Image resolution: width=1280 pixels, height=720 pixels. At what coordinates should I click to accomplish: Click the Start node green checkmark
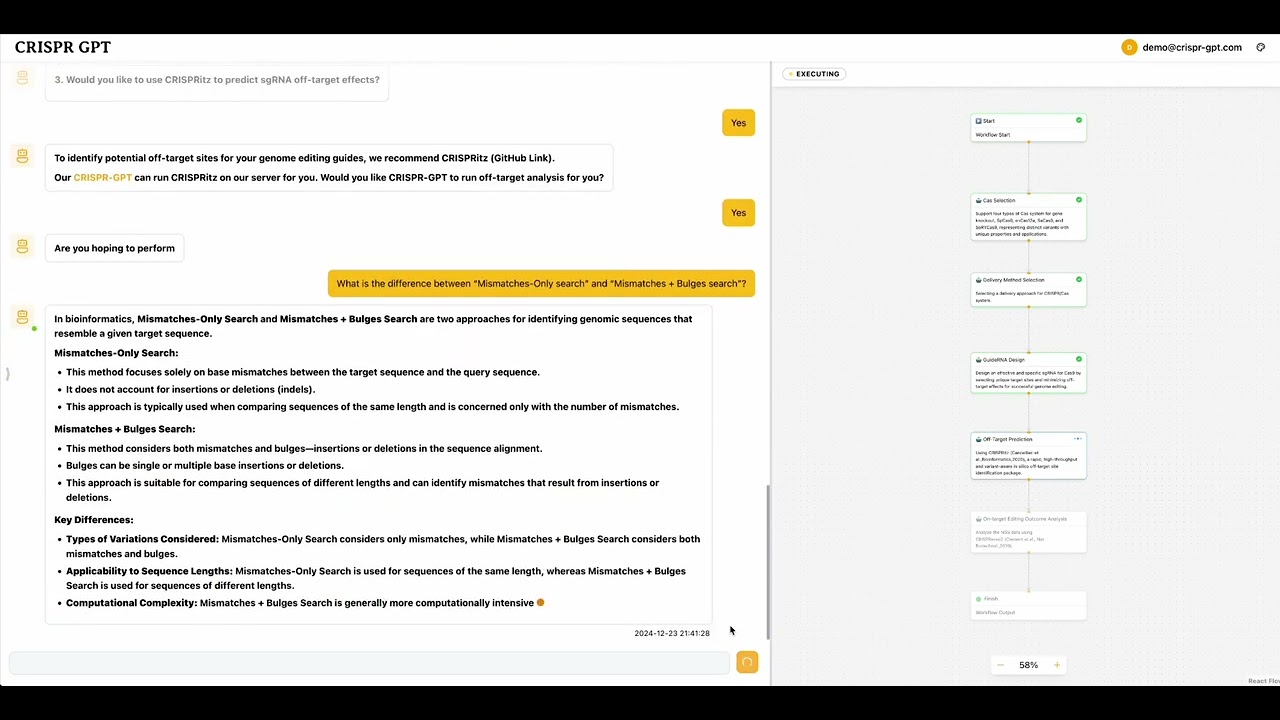1078,120
